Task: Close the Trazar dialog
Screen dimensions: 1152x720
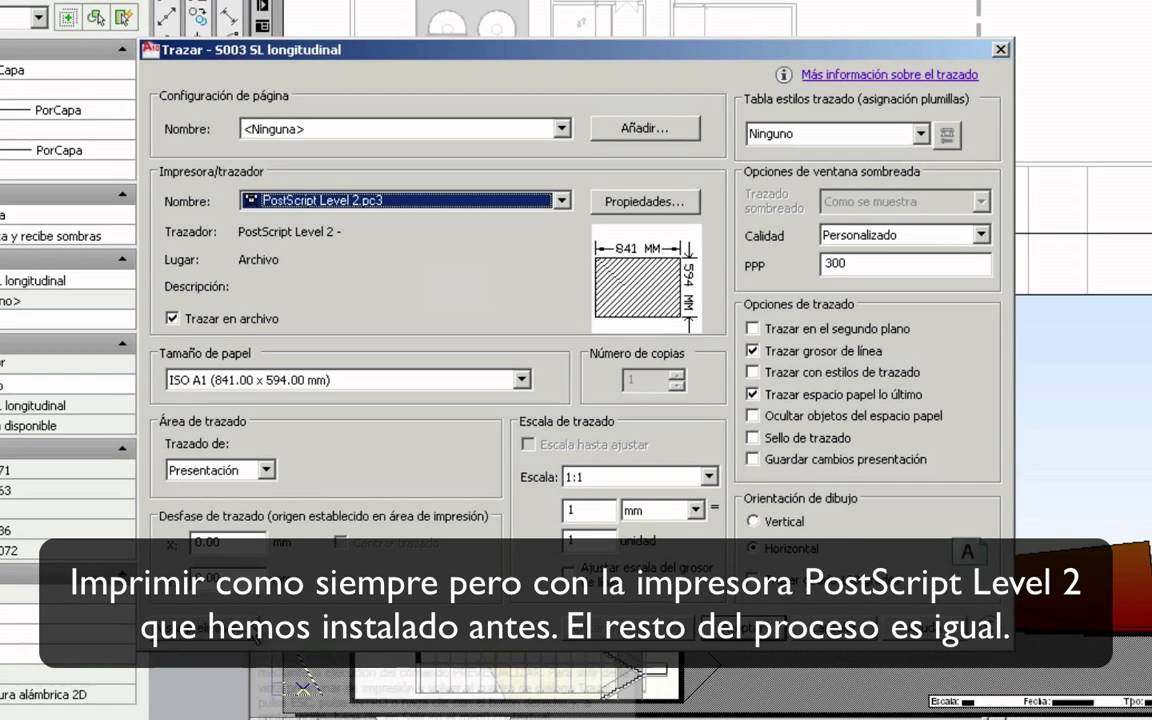Action: coord(1000,50)
